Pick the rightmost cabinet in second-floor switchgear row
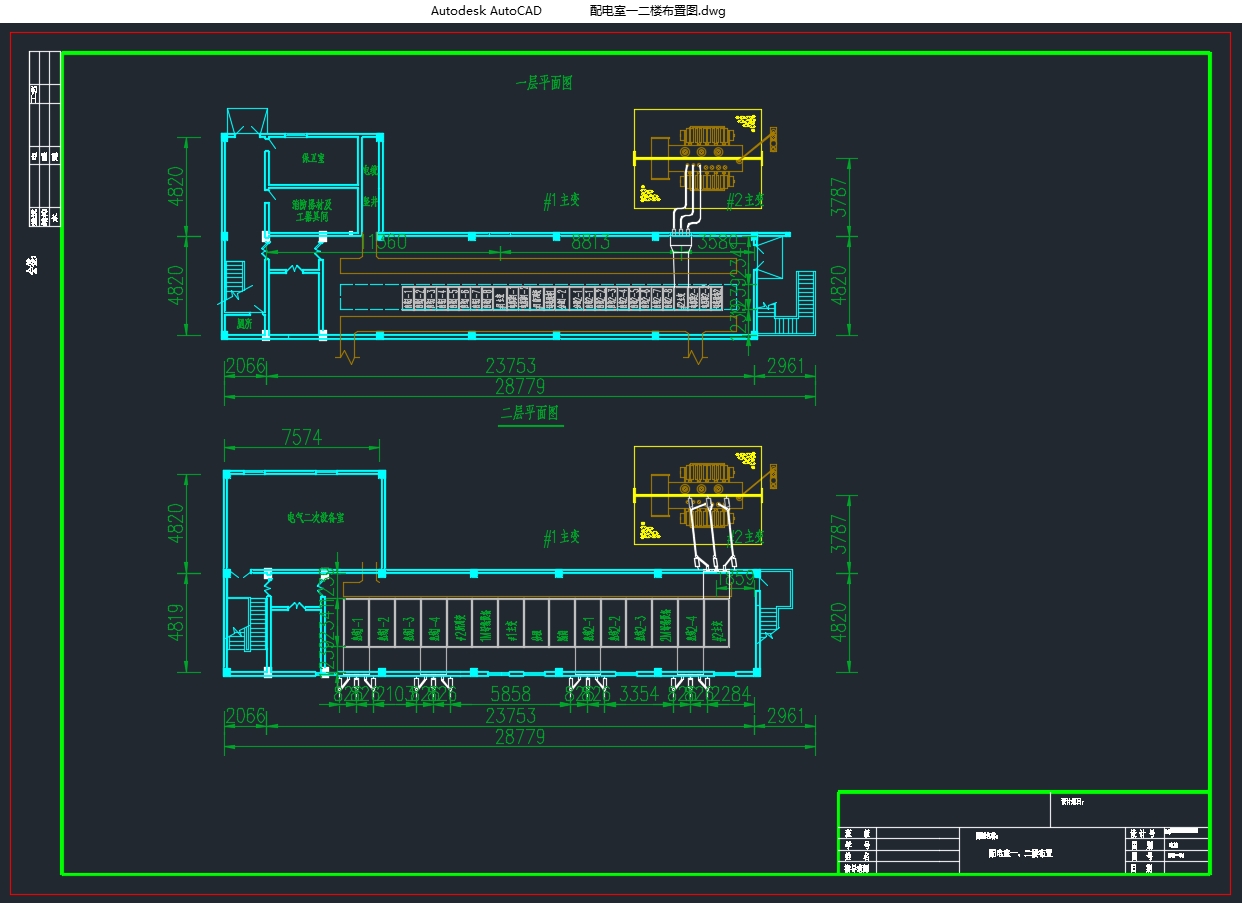The height and width of the screenshot is (903, 1242). (x=717, y=629)
